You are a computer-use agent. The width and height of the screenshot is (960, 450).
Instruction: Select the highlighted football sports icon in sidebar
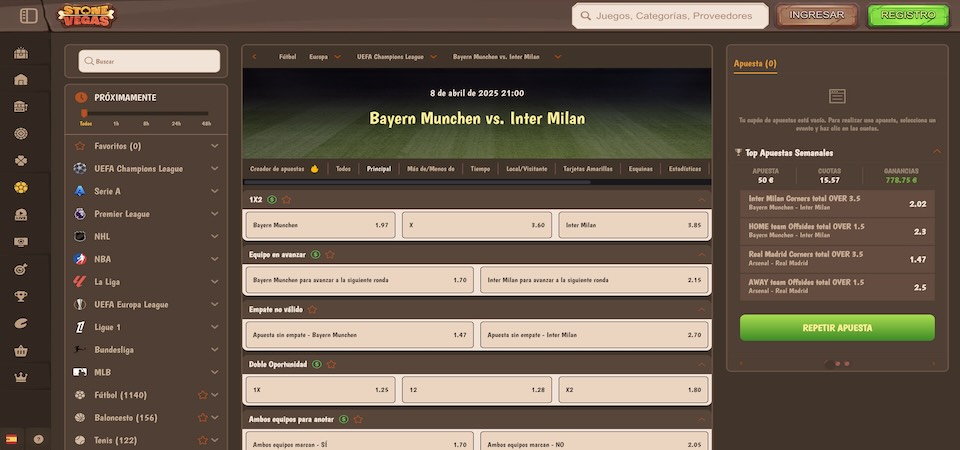click(x=21, y=187)
